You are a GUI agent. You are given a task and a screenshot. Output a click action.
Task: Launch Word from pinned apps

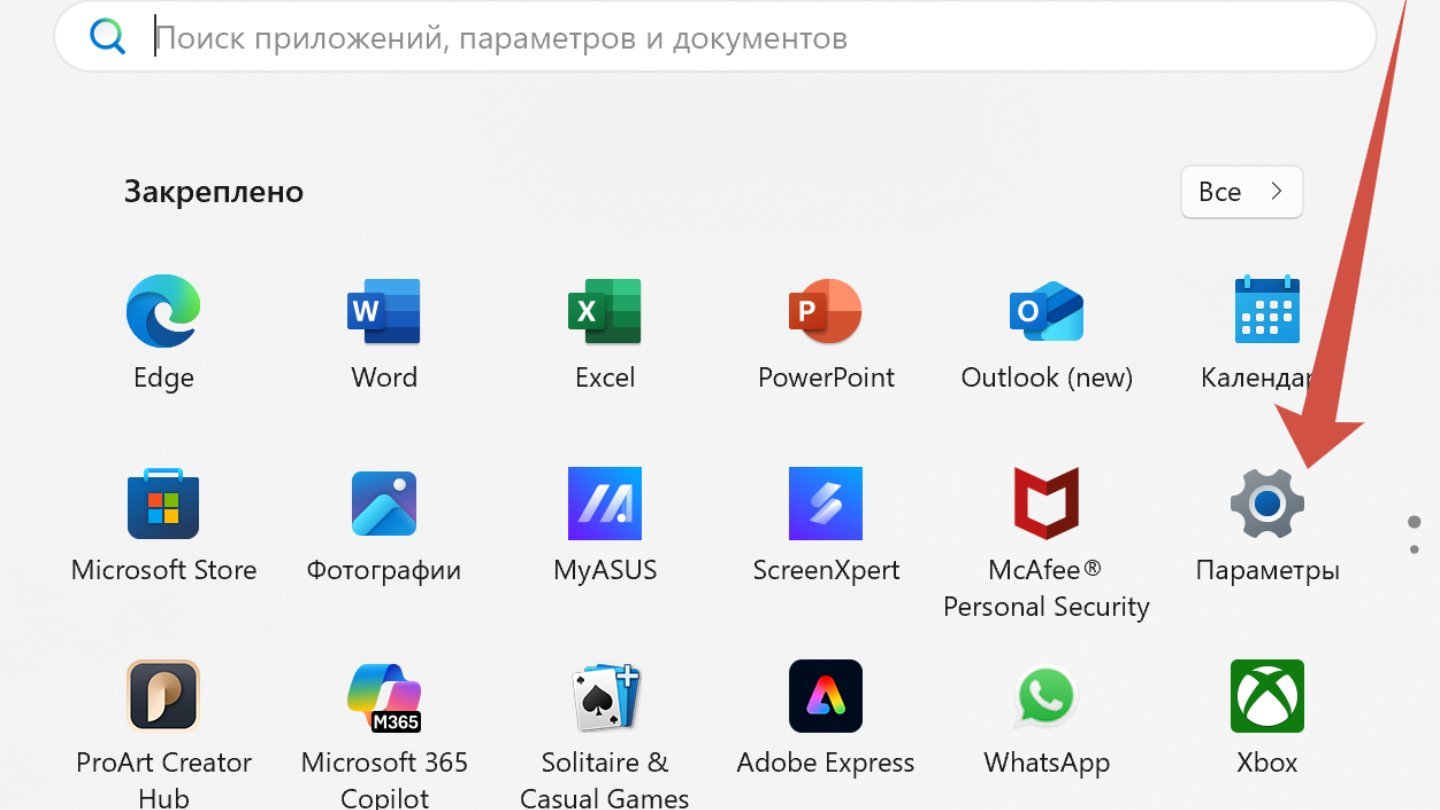384,311
